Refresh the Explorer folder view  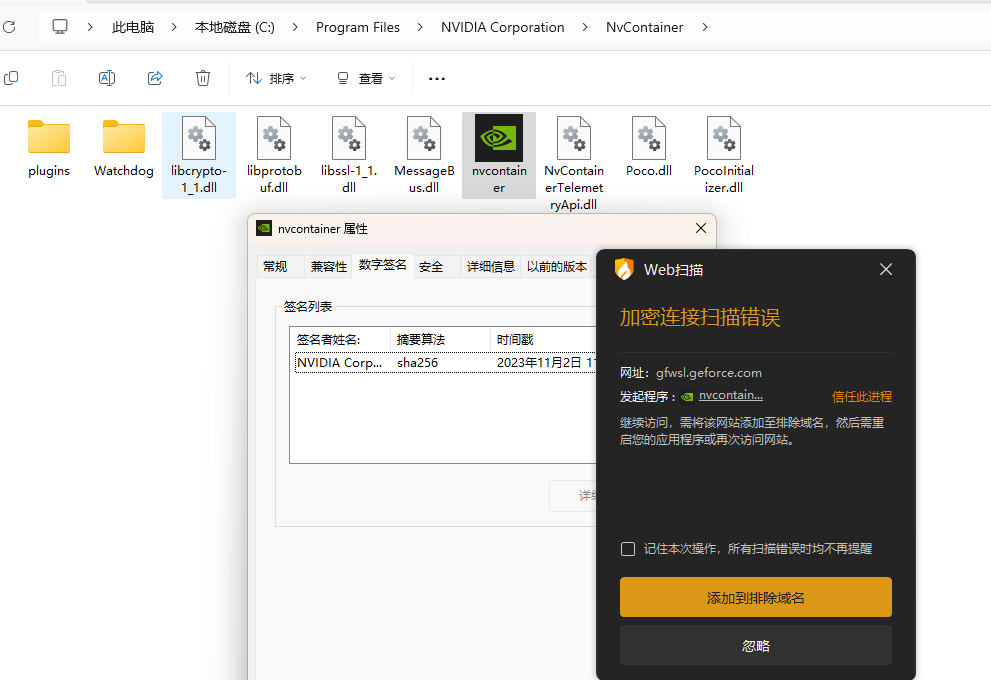[9, 27]
